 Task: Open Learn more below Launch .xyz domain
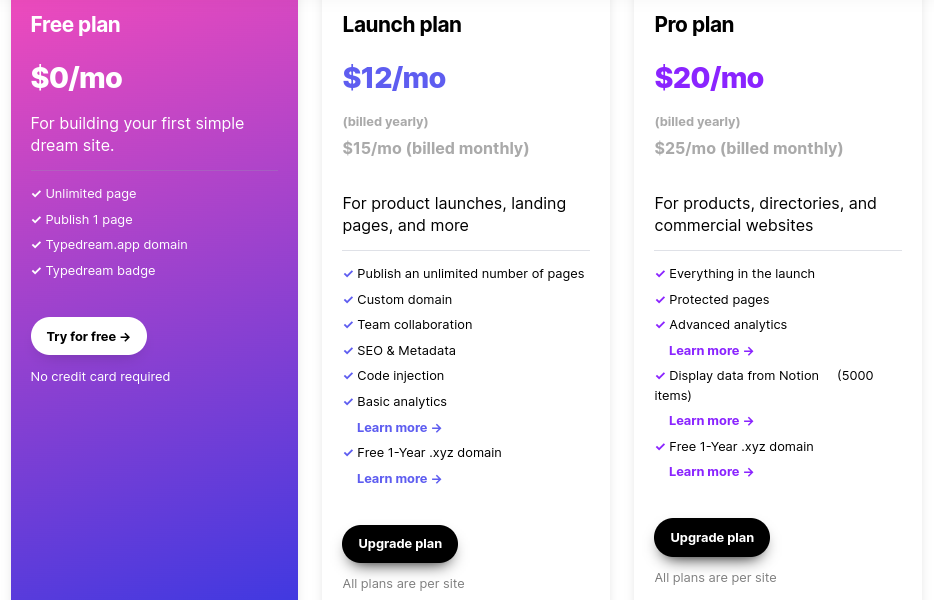[399, 478]
